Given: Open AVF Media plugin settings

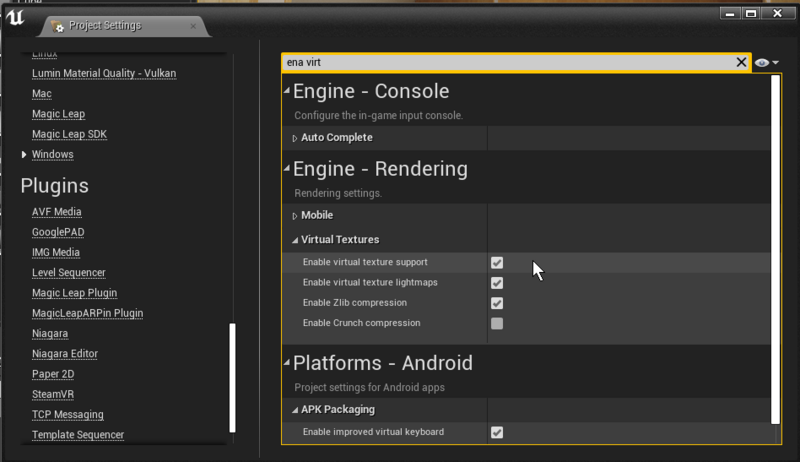Looking at the screenshot, I should coord(57,212).
